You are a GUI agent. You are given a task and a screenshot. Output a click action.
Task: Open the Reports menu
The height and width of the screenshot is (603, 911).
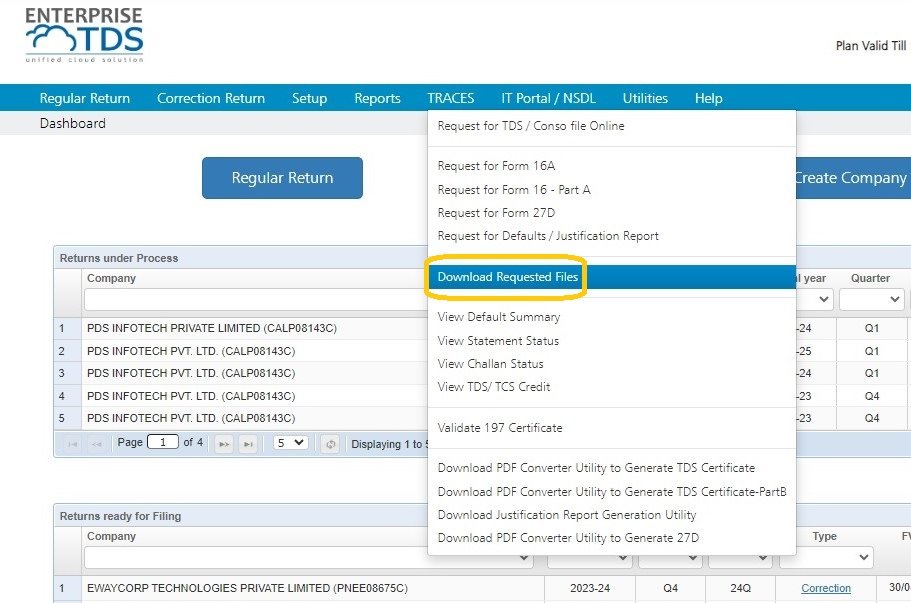click(x=377, y=98)
